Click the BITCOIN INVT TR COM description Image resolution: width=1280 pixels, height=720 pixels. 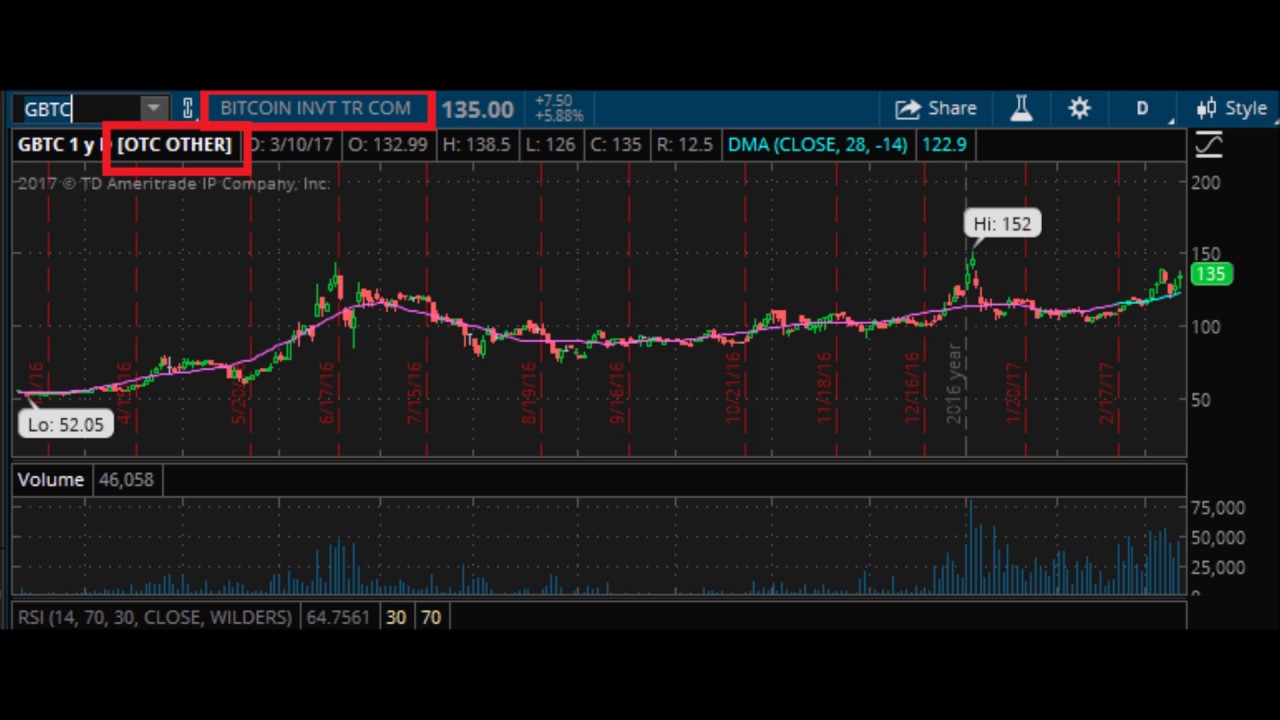(315, 108)
